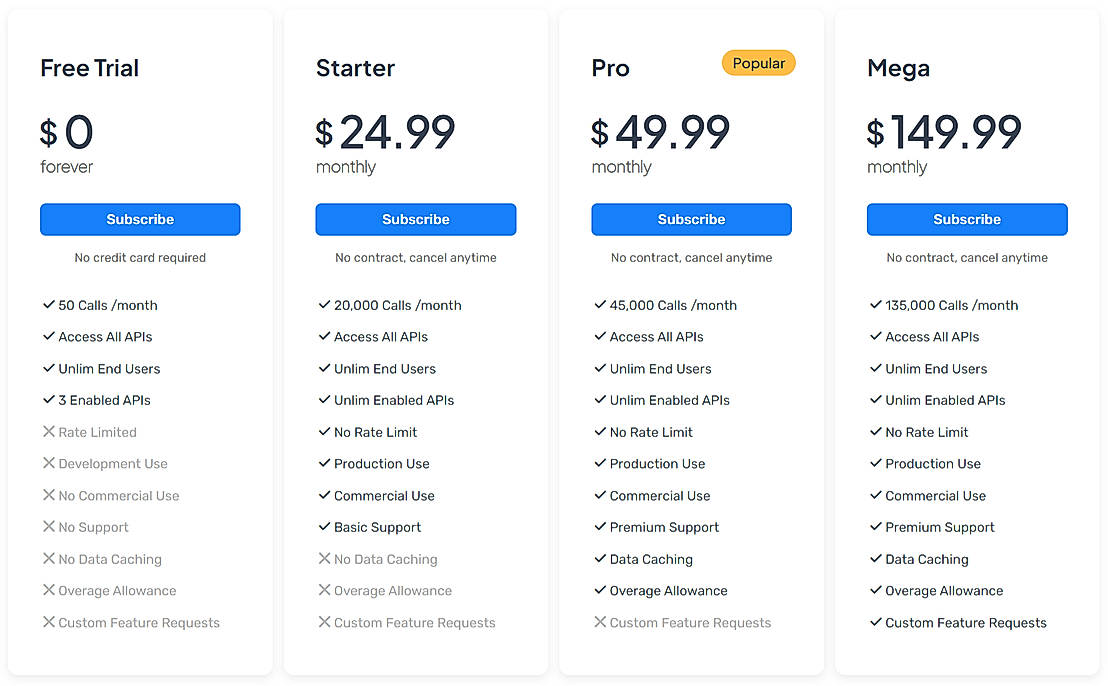
Task: Click the checkmark next to Basic Support
Action: coord(324,527)
